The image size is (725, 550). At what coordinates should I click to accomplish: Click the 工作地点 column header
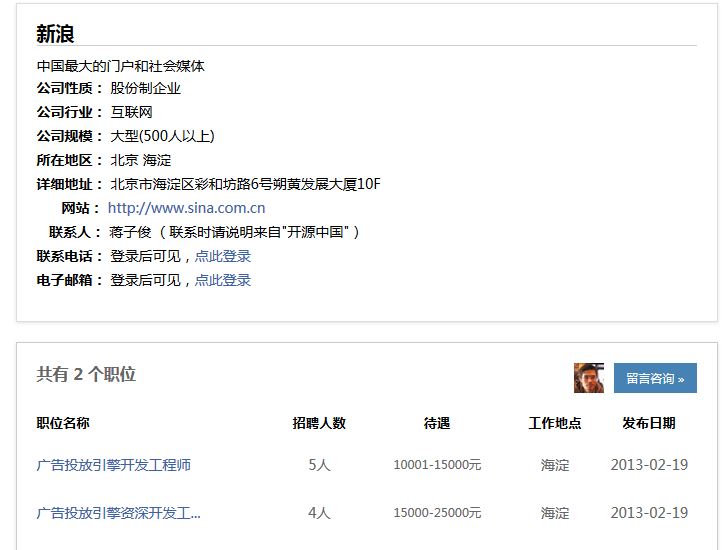[555, 423]
